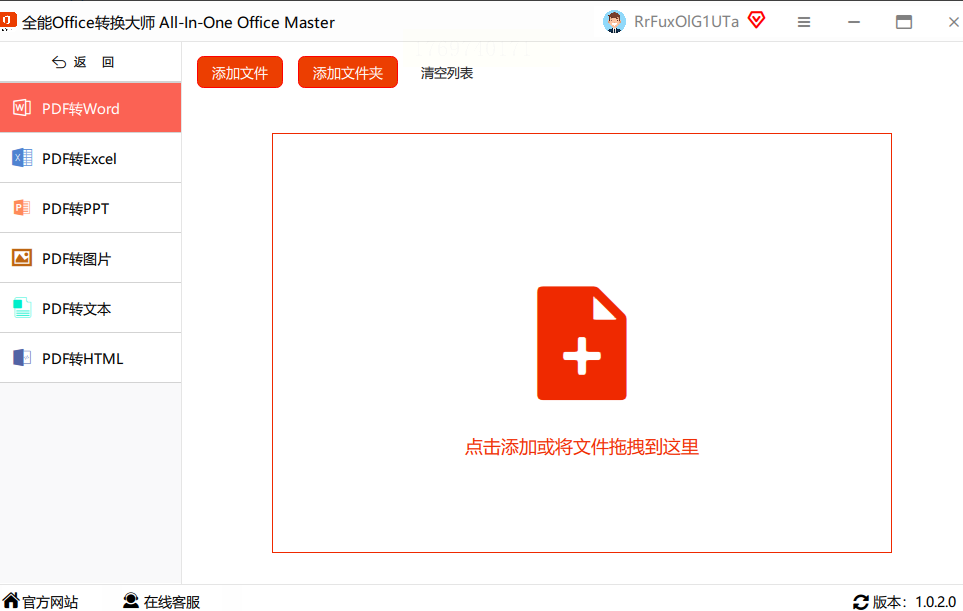Image resolution: width=963 pixels, height=611 pixels.
Task: Click the 添加文件 button
Action: tap(240, 72)
